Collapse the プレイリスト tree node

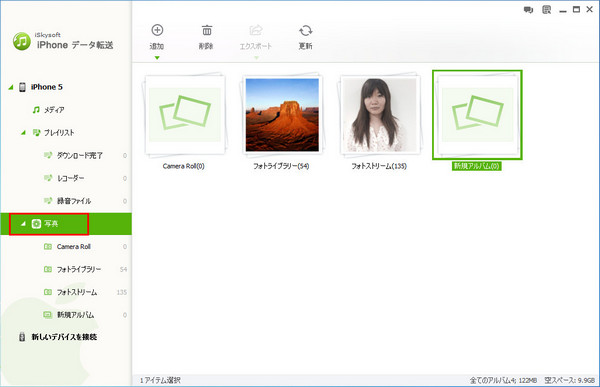23,133
